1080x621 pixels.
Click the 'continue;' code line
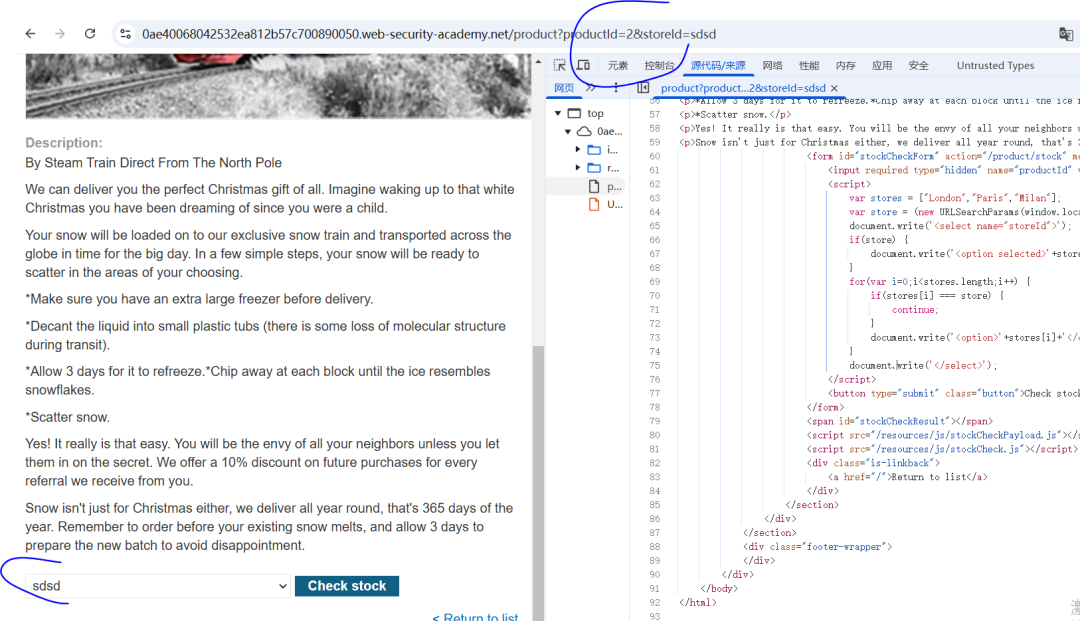[x=915, y=310]
